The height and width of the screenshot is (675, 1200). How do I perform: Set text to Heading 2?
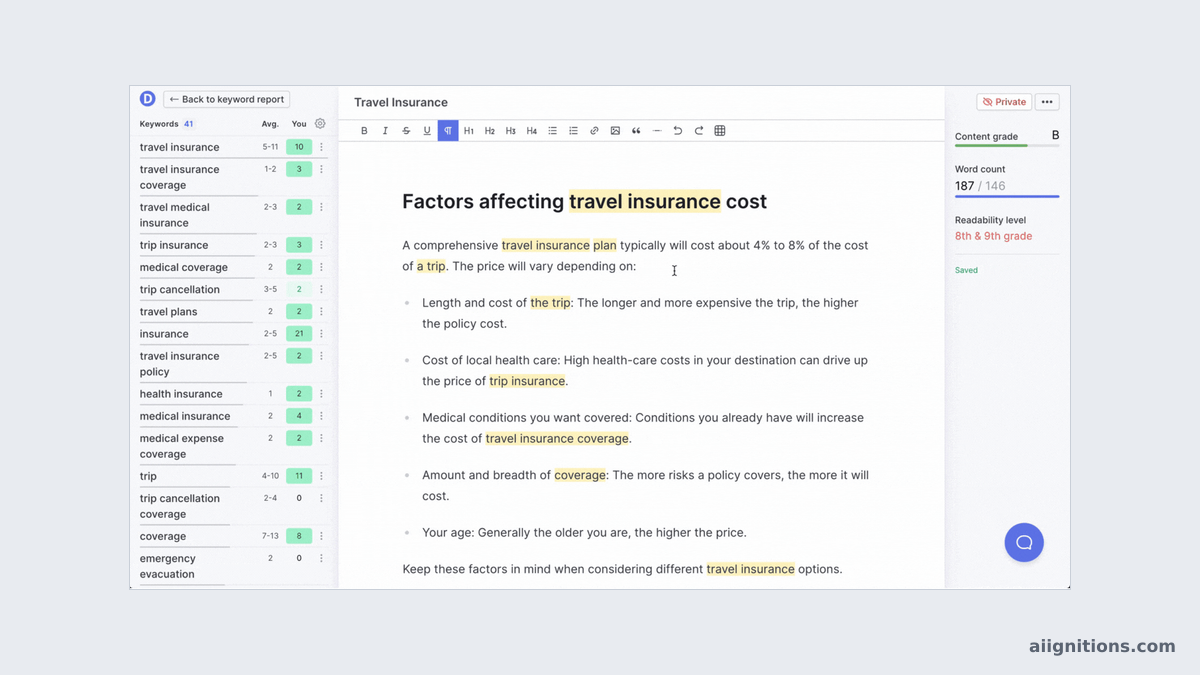point(490,131)
